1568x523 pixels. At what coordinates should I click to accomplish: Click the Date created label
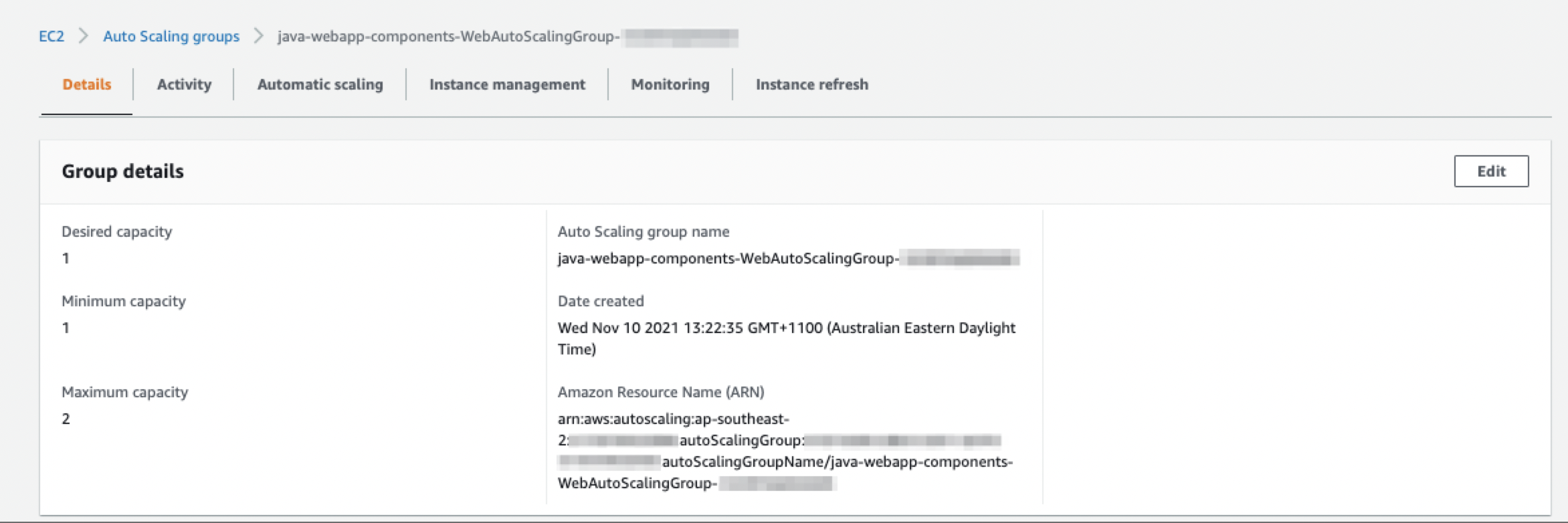(x=601, y=301)
